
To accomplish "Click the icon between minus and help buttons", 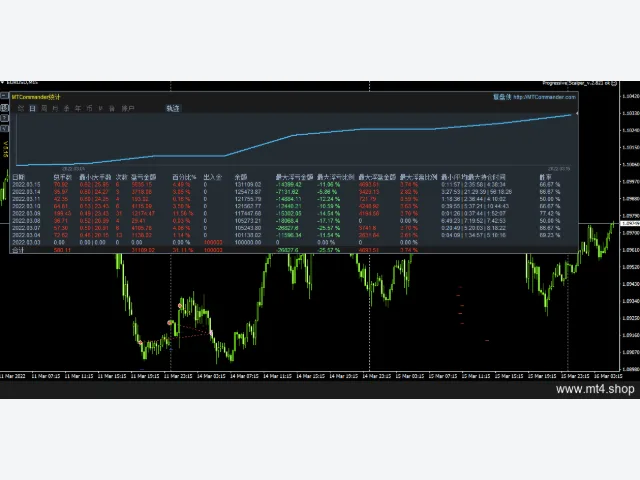I will click(4, 107).
